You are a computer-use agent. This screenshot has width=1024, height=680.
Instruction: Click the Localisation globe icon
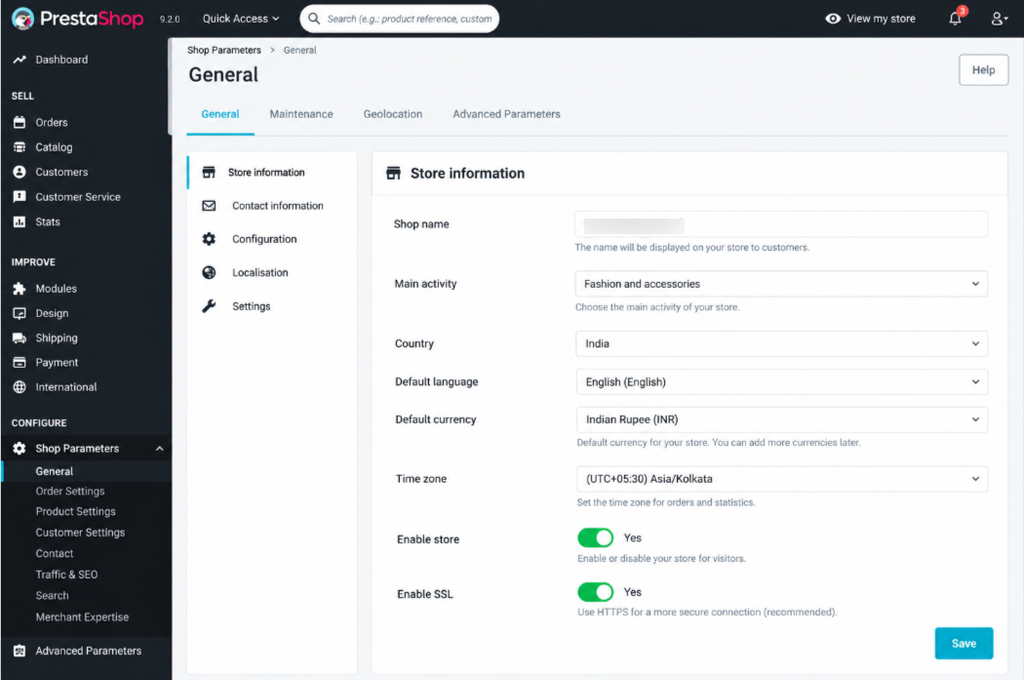click(209, 272)
